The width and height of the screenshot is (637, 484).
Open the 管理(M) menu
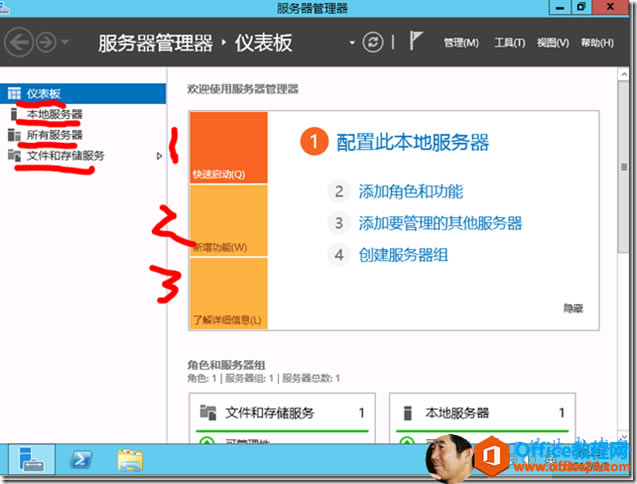coord(461,43)
